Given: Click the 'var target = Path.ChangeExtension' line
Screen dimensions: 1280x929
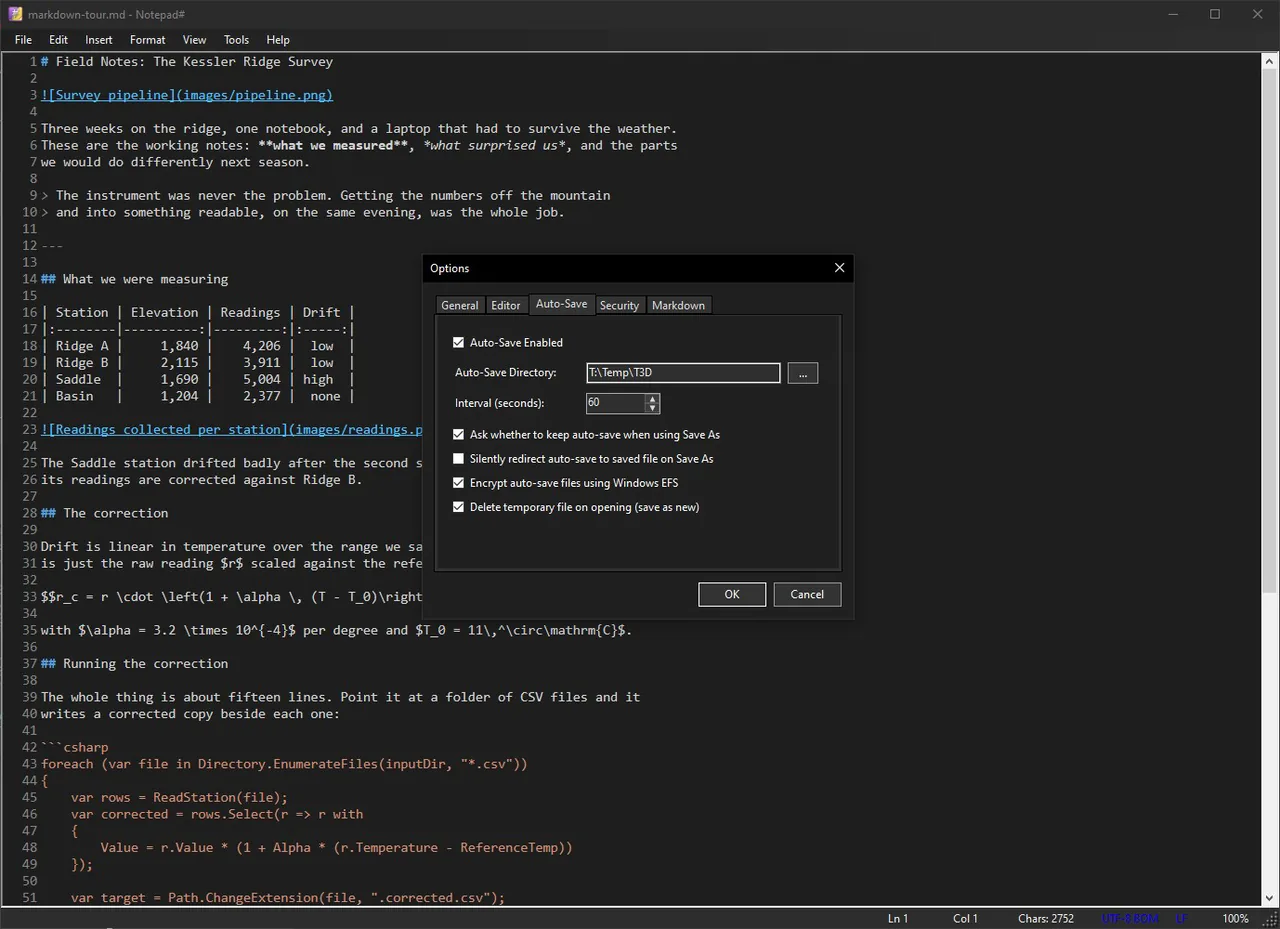Looking at the screenshot, I should 288,898.
